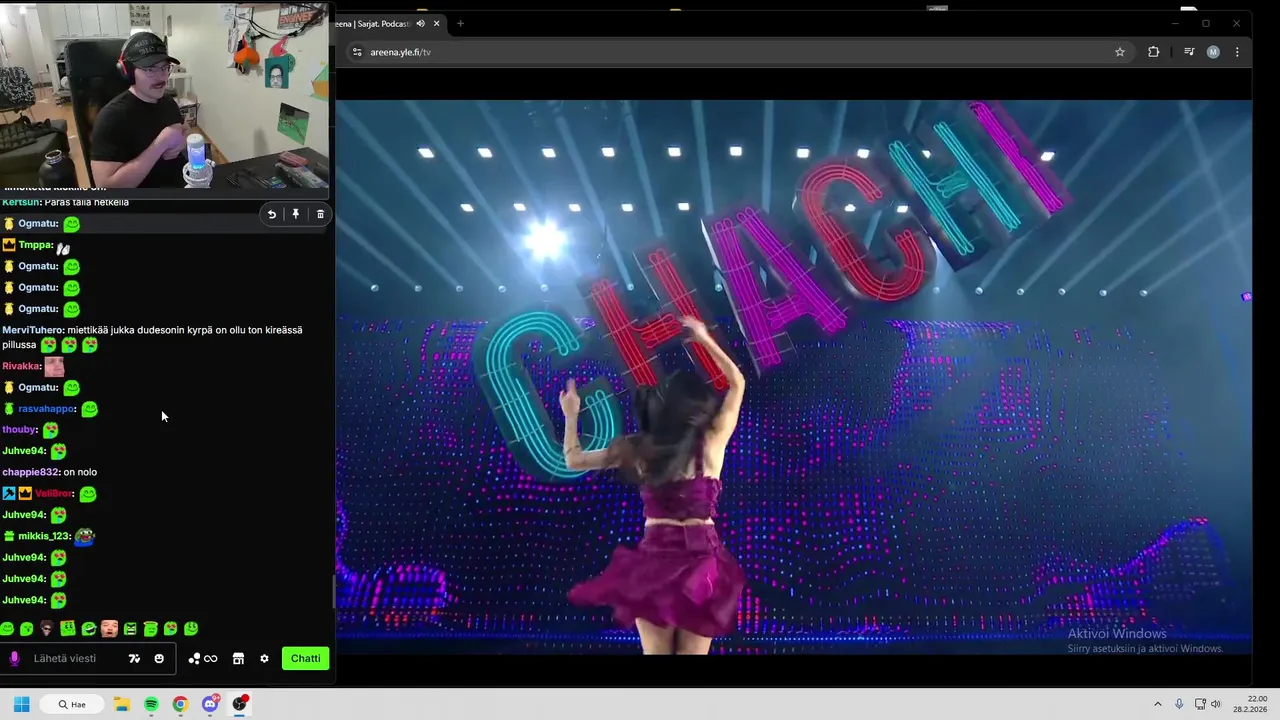The width and height of the screenshot is (1280, 720).
Task: Open network status tray icon
Action: pyautogui.click(x=1200, y=704)
